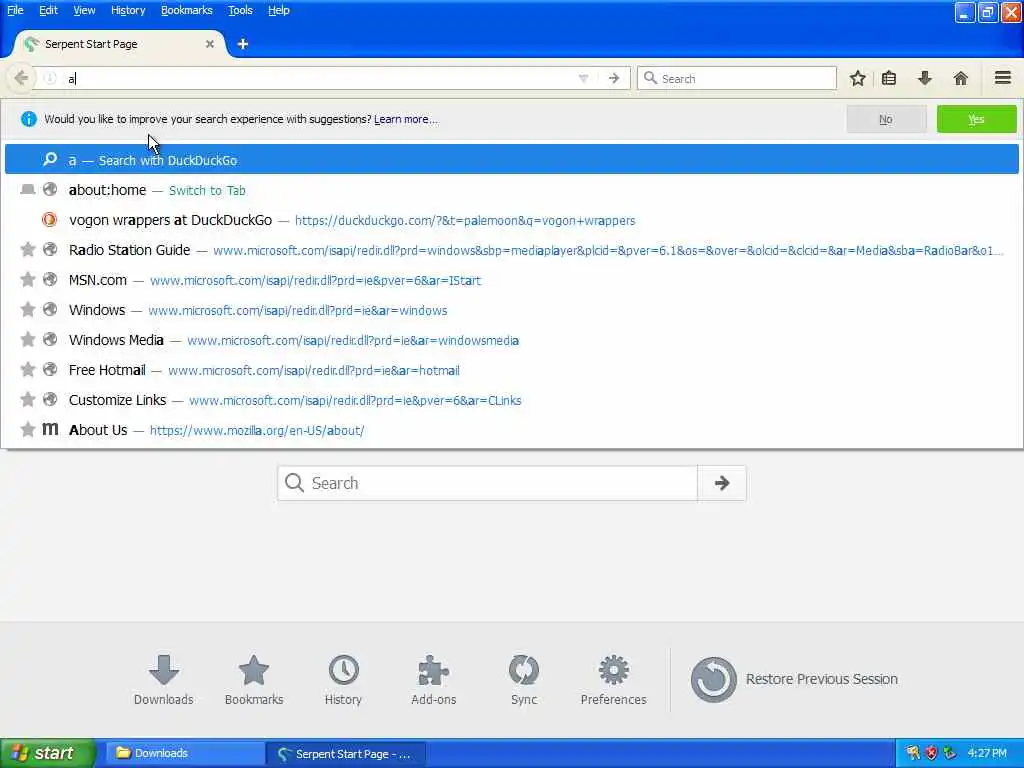
Task: Open the File menu
Action: (x=15, y=10)
